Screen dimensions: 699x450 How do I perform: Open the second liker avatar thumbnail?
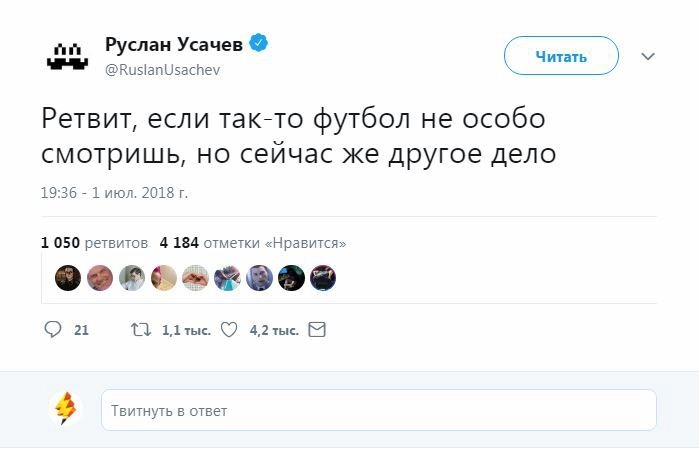pos(100,278)
